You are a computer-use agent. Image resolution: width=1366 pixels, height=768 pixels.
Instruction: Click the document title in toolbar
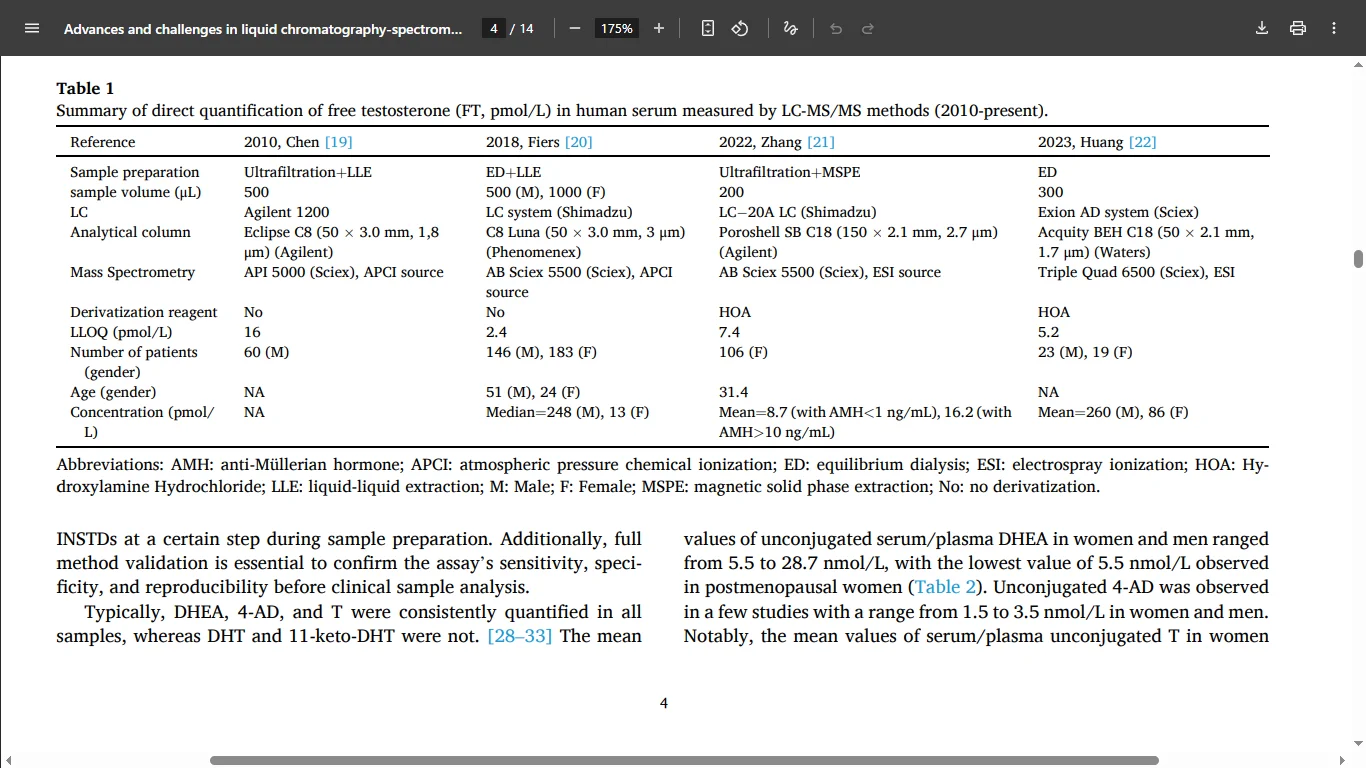click(x=263, y=28)
